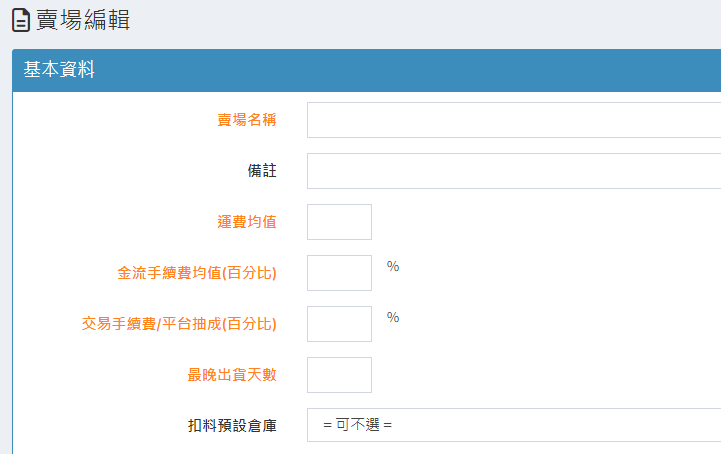The height and width of the screenshot is (454, 721).
Task: Select the 交易手續費/平台抽成 percentage input
Action: [339, 324]
